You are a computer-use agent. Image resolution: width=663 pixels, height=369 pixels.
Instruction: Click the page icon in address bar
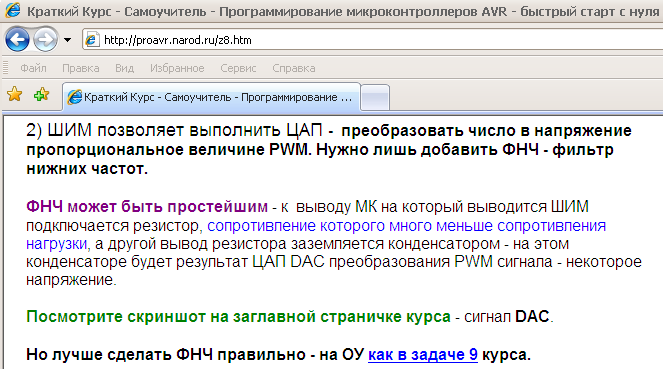[91, 40]
